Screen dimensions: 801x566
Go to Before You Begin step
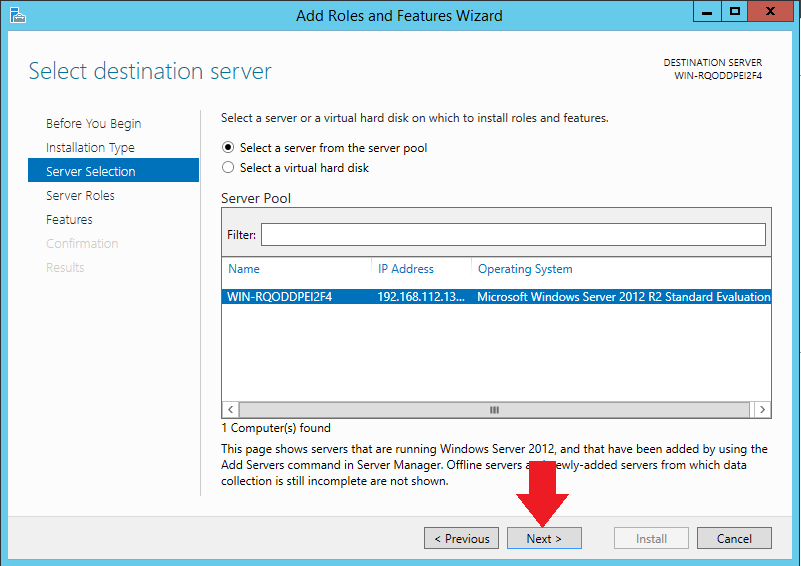coord(94,124)
